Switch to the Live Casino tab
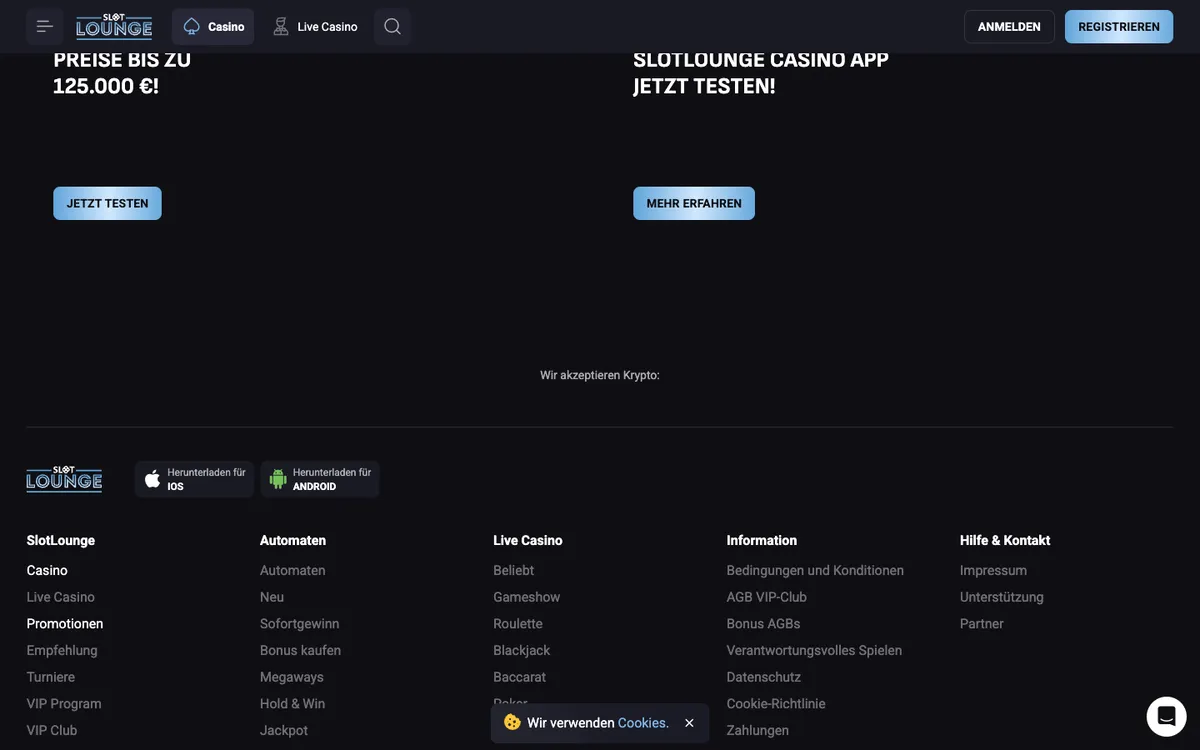This screenshot has height=750, width=1200. click(315, 26)
